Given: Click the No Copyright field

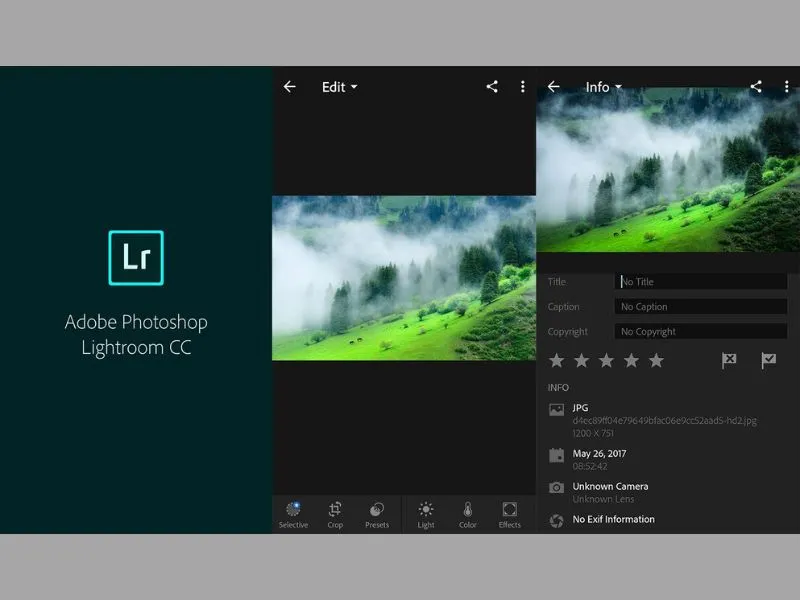Looking at the screenshot, I should tap(701, 332).
